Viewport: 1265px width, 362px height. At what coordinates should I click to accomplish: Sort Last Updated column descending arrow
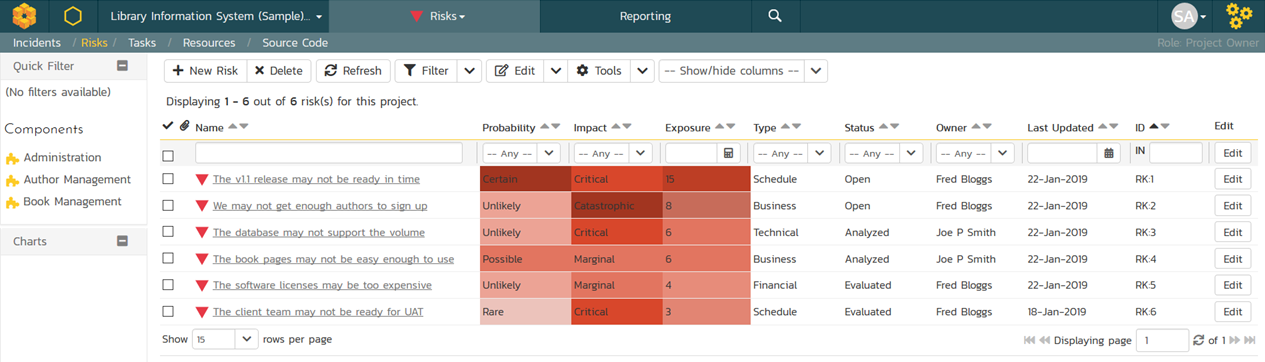pos(1114,127)
